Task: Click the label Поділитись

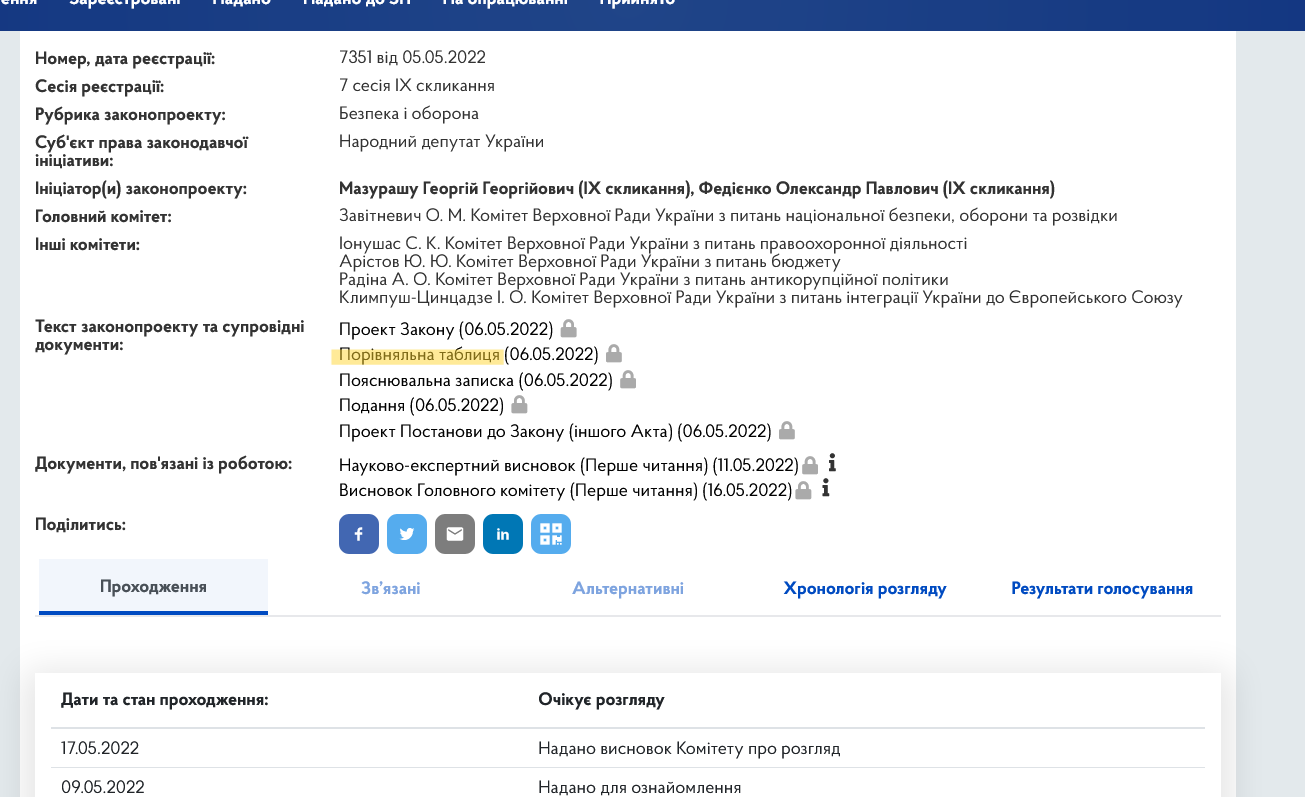Action: click(x=80, y=524)
